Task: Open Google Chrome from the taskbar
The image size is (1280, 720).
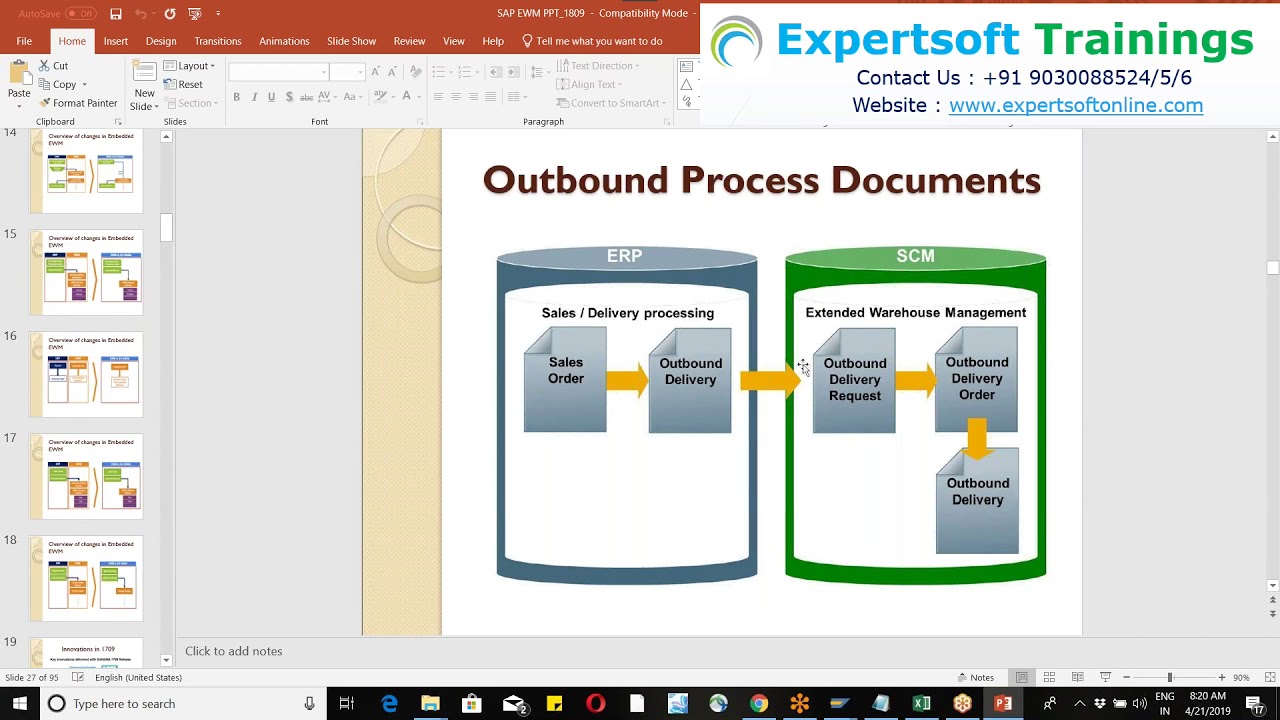Action: [759, 704]
